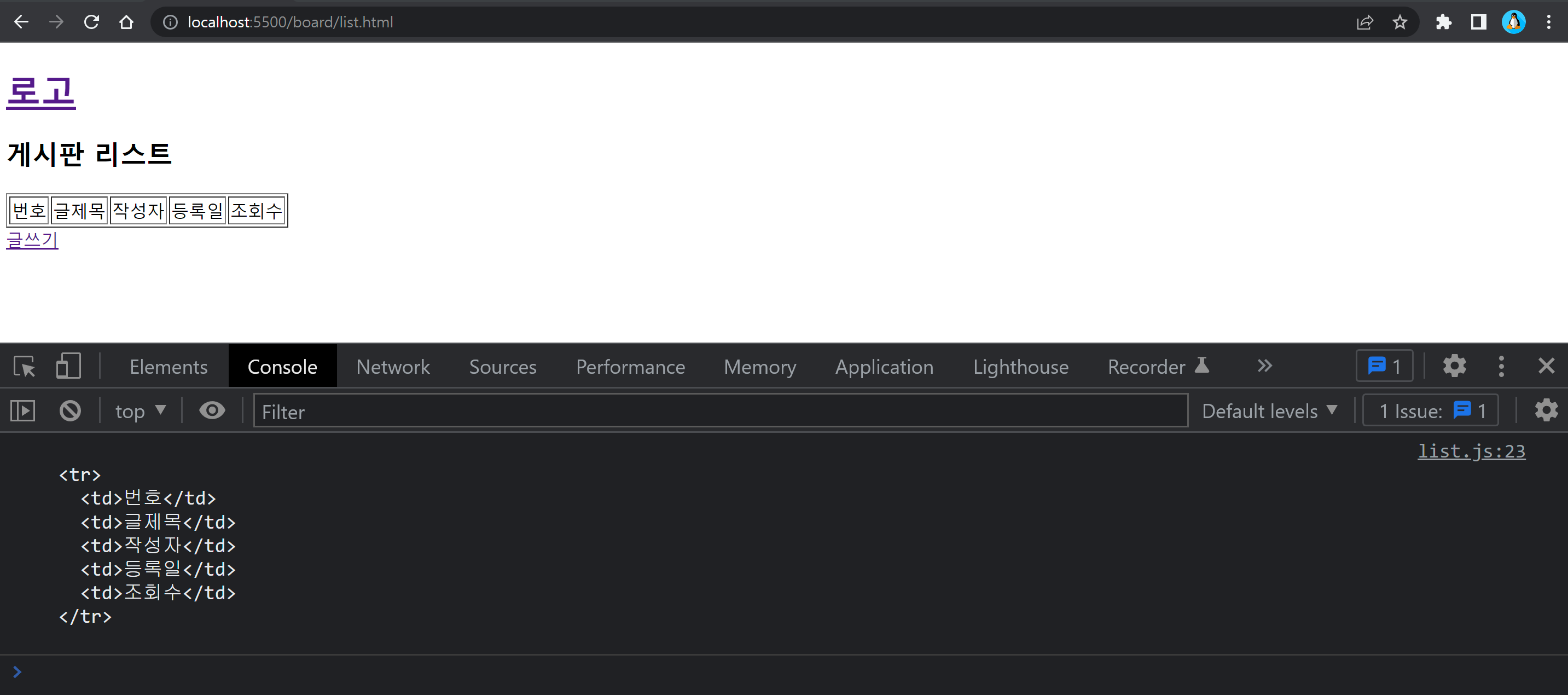Viewport: 1568px width, 695px height.
Task: Switch to the Application tab
Action: tap(885, 367)
